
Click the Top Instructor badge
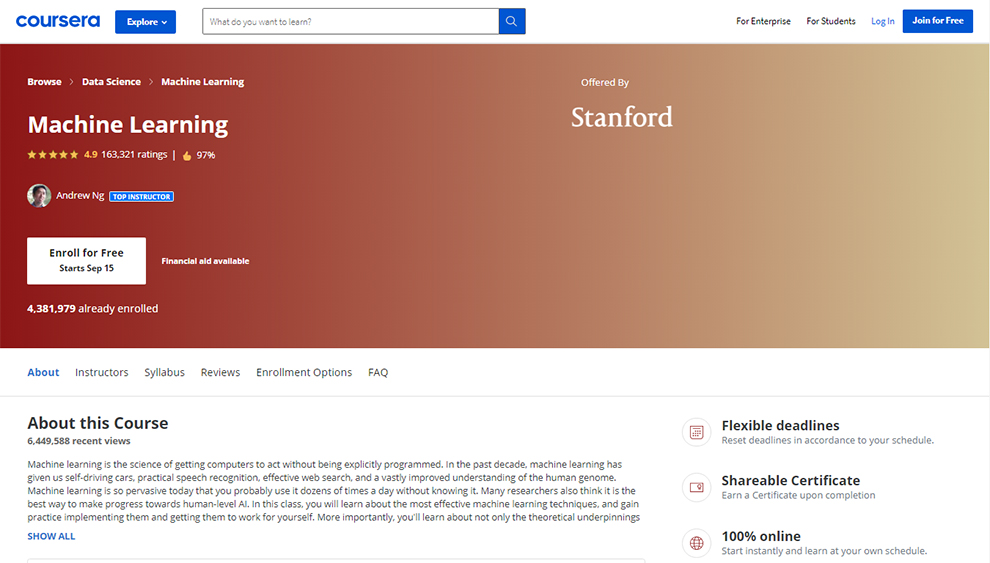[141, 197]
